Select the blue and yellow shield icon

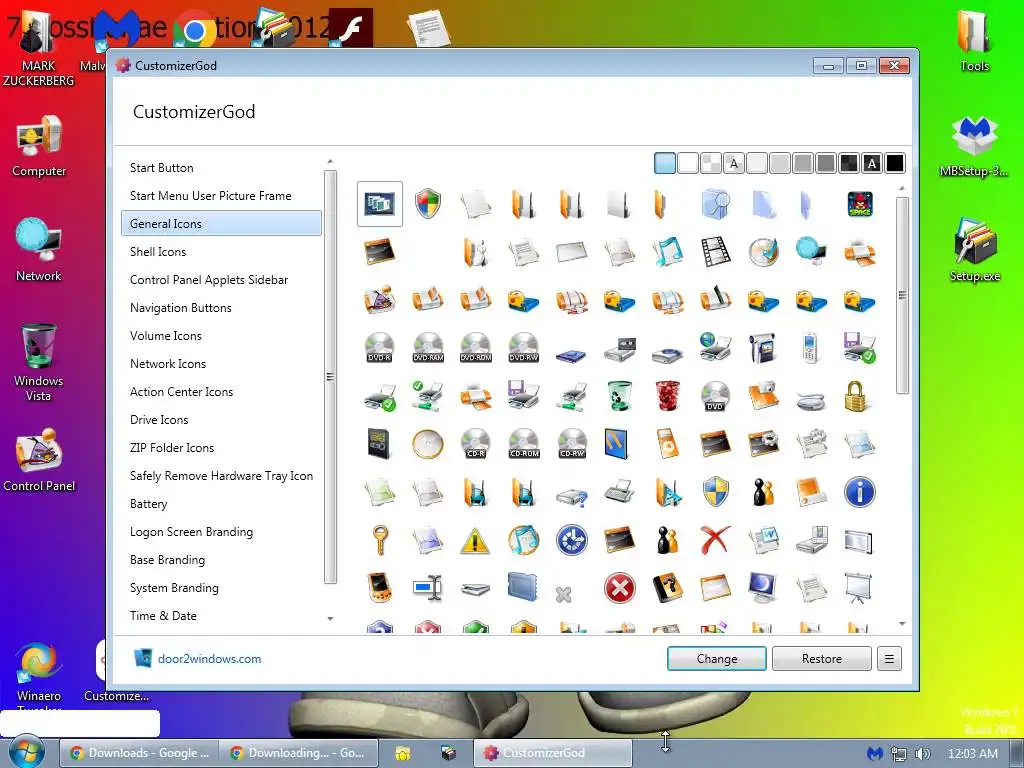pos(715,492)
